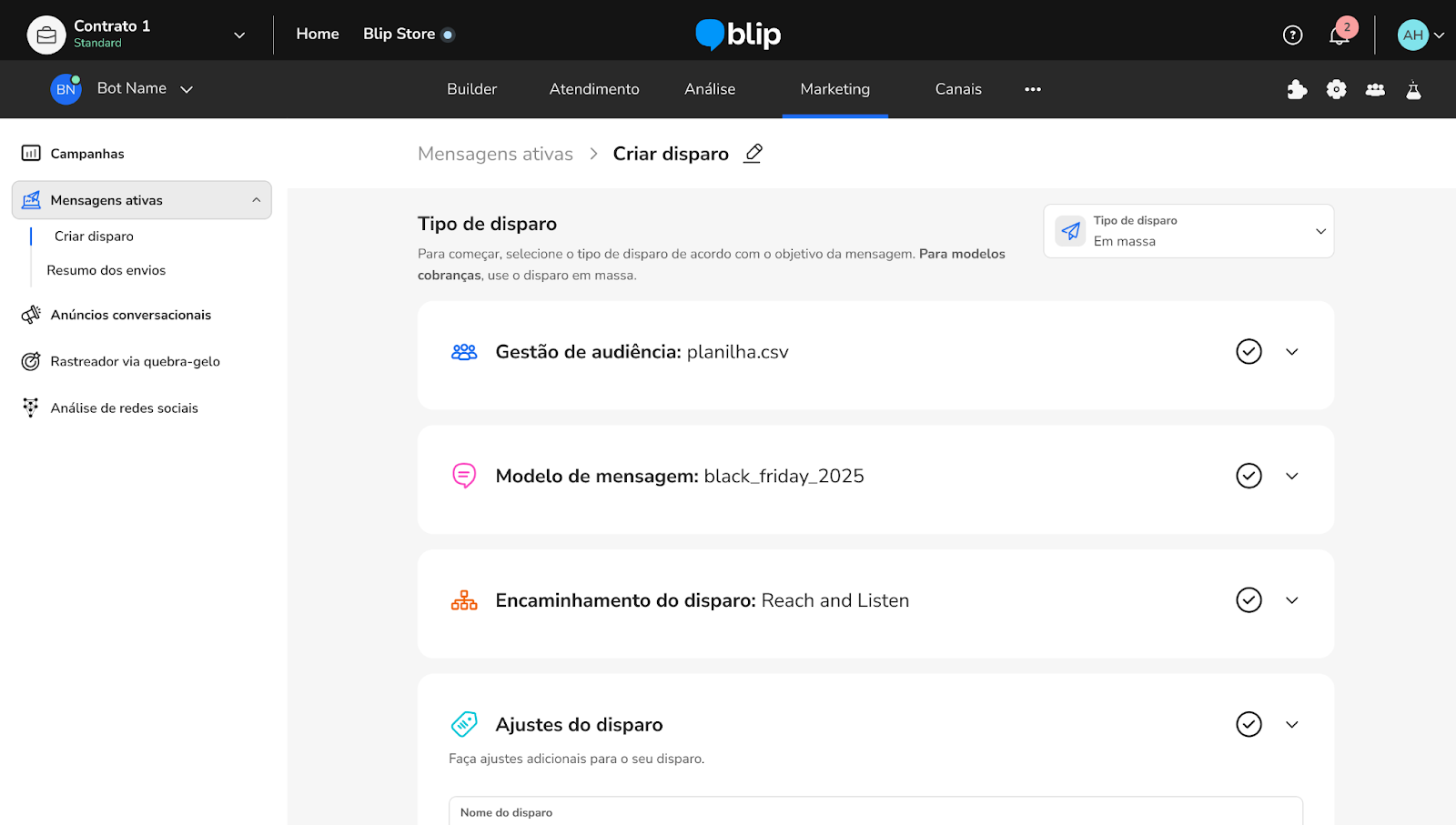Click the pencil edit icon beside Criar disparo

tap(753, 154)
